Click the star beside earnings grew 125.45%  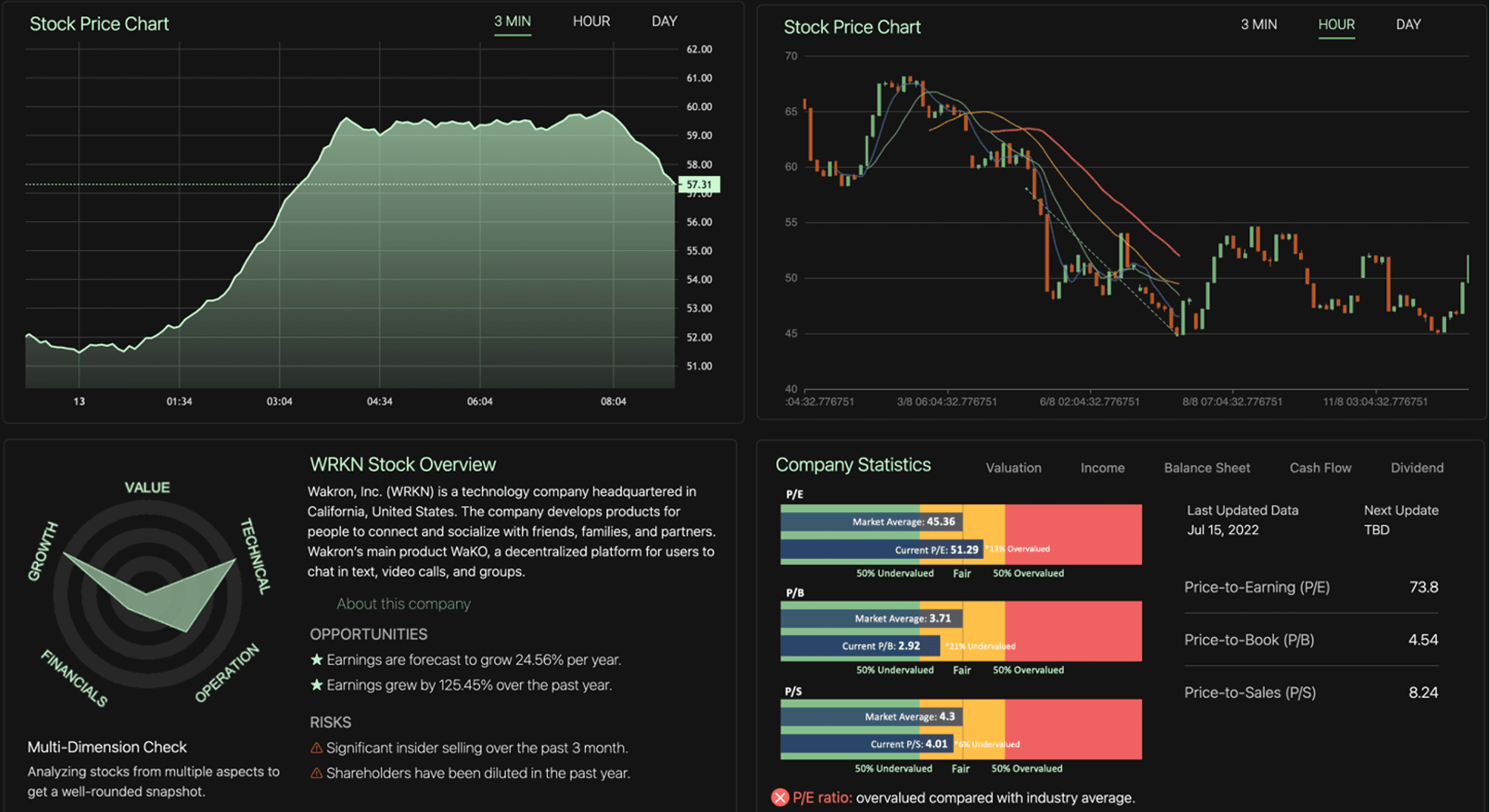(317, 685)
